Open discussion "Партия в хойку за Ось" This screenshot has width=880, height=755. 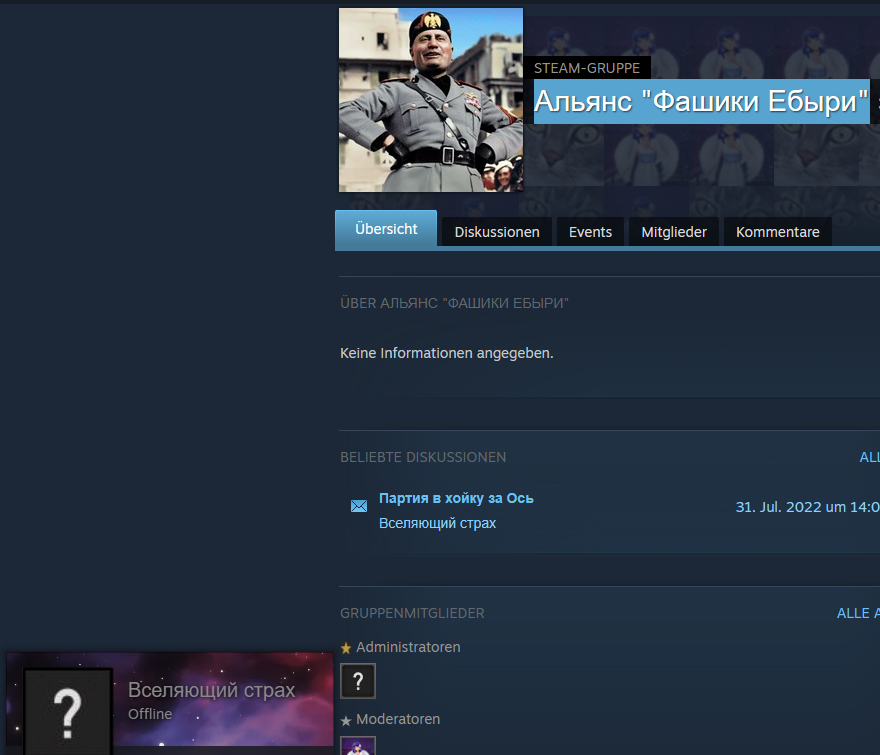(x=456, y=498)
